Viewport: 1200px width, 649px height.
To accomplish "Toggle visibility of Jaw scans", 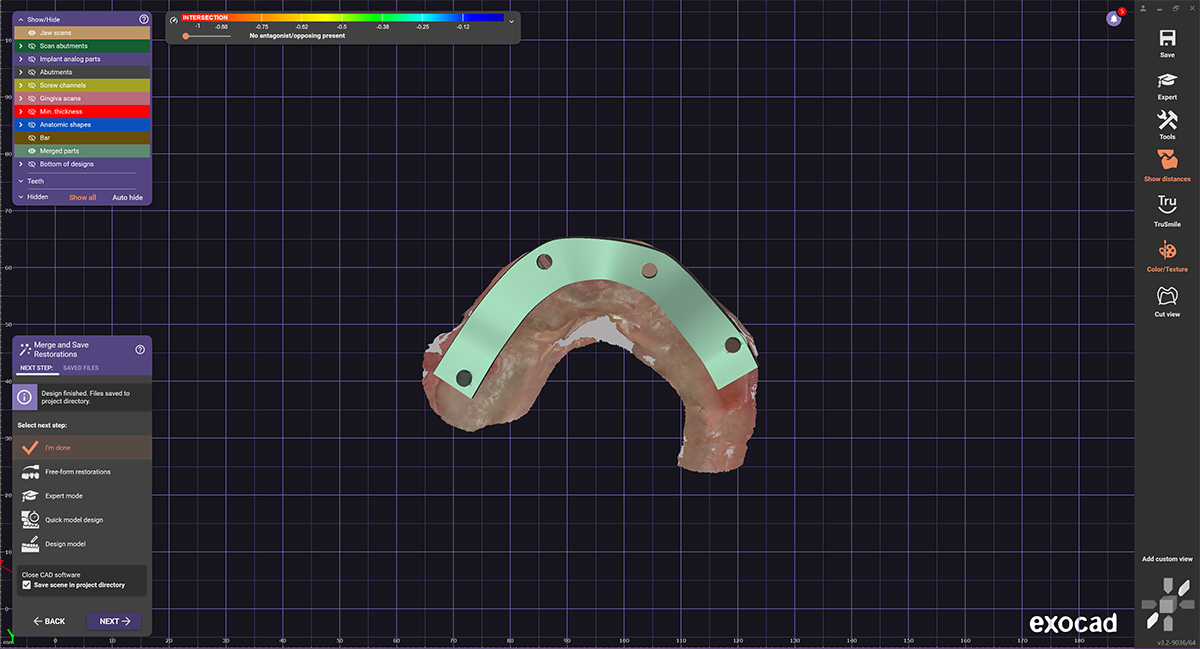I will click(32, 33).
